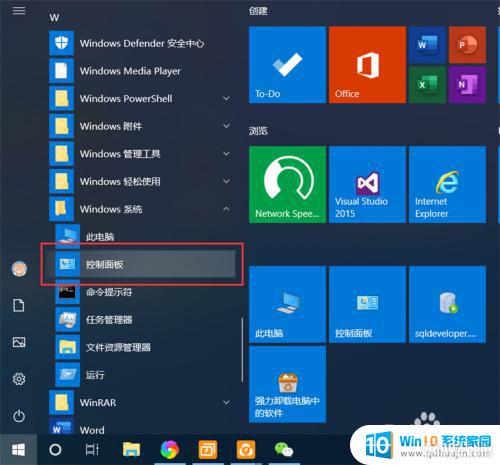
Task: Click the user account avatar
Action: coord(19,269)
